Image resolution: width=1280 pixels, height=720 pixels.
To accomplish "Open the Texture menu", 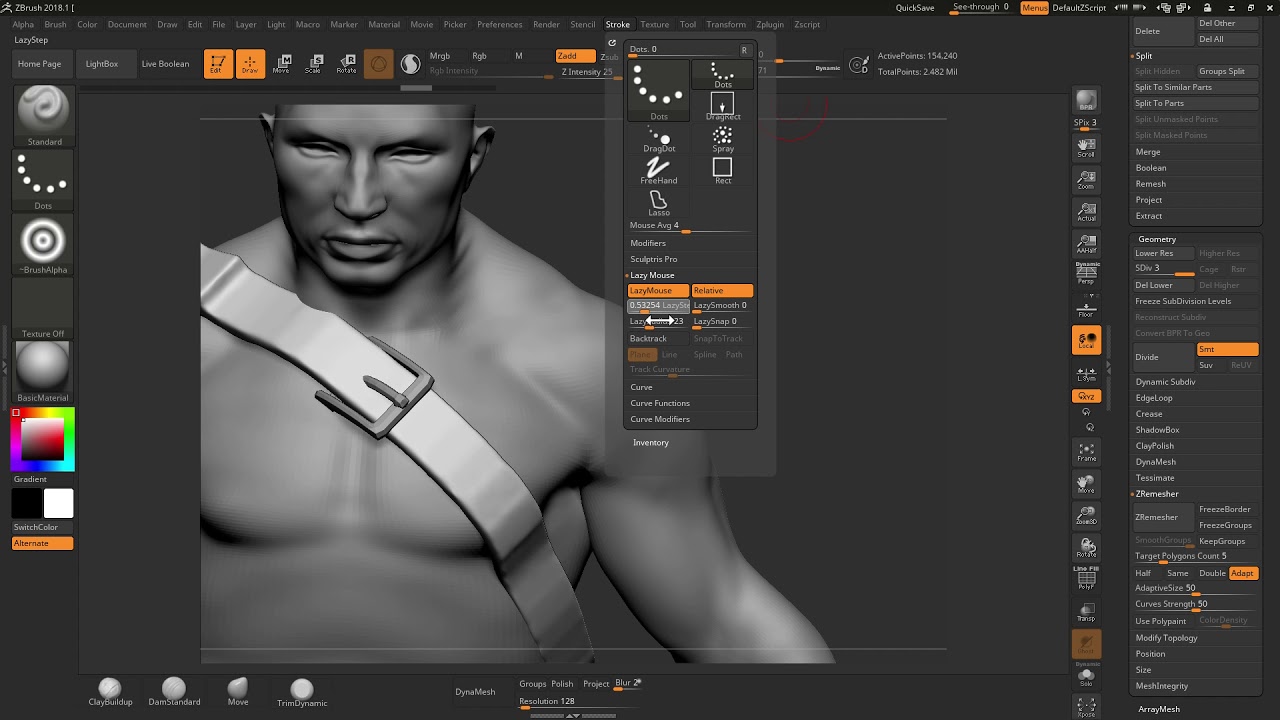I will click(655, 24).
